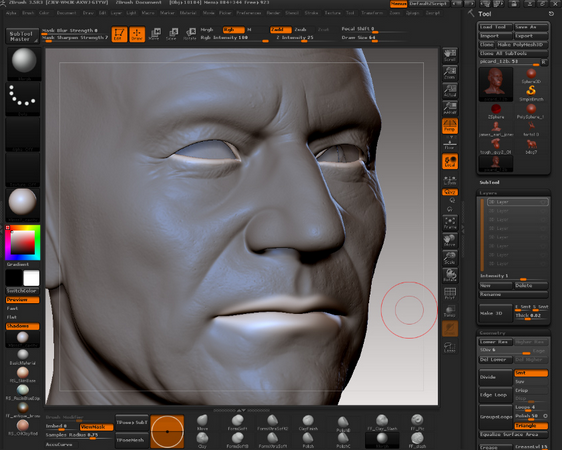Toggle the Zadd sculpt mode
562x450 pixels.
280,30
